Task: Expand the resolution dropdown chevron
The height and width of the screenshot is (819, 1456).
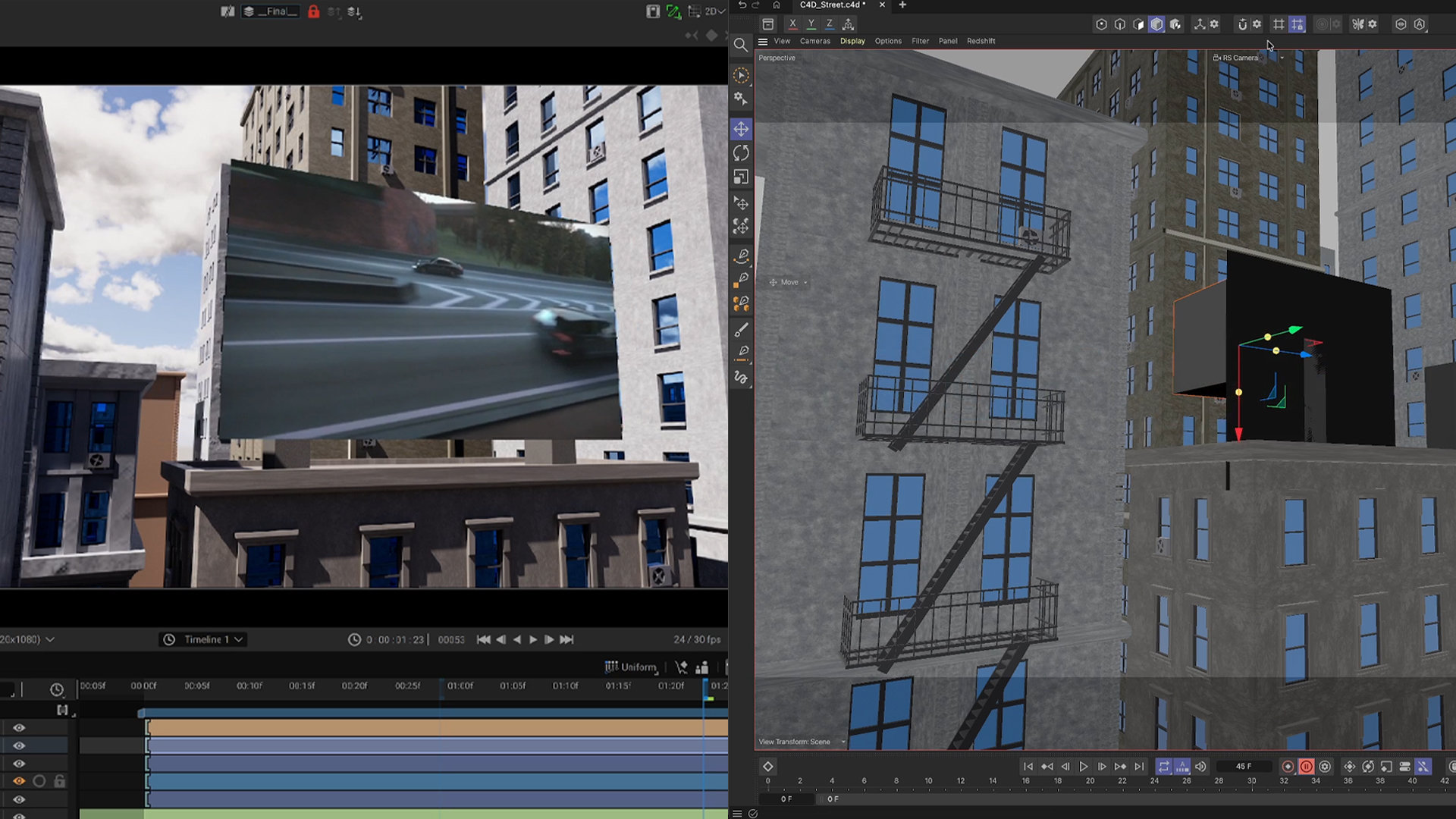Action: coord(50,639)
